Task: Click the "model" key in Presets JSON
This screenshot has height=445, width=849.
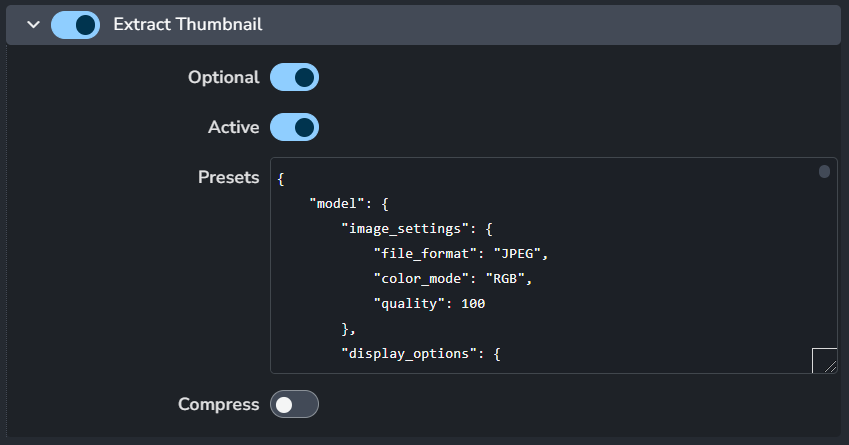Action: (335, 203)
